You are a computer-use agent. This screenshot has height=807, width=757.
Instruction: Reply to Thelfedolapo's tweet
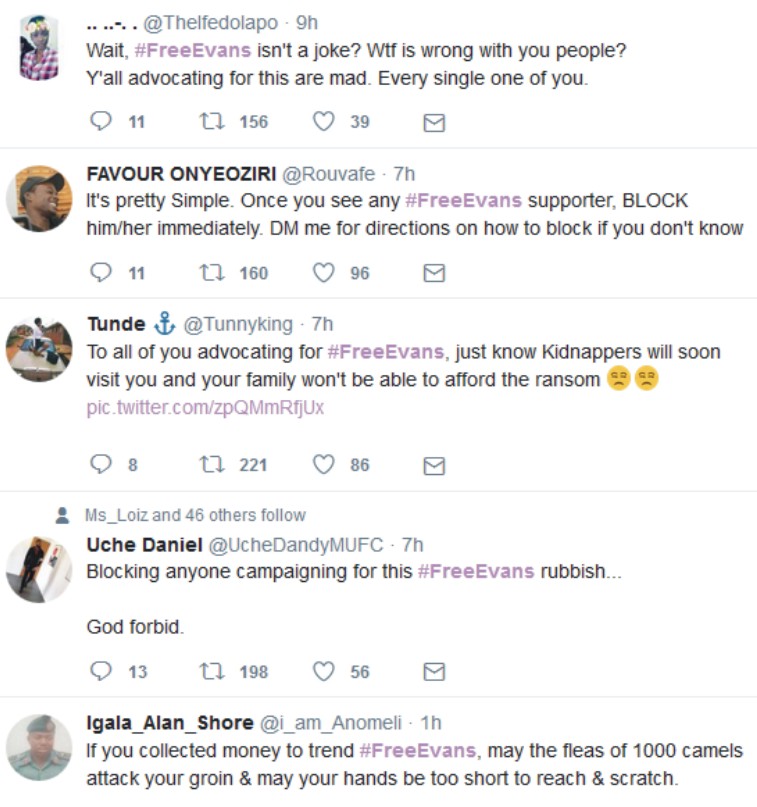point(101,122)
